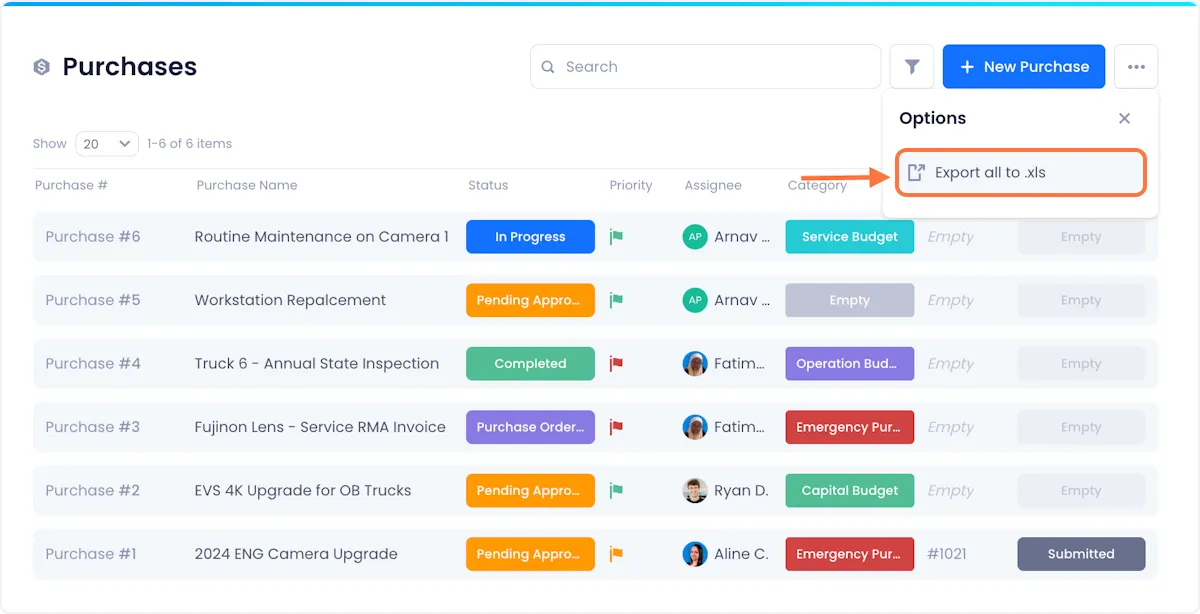Open Service Budget category tag

click(850, 237)
